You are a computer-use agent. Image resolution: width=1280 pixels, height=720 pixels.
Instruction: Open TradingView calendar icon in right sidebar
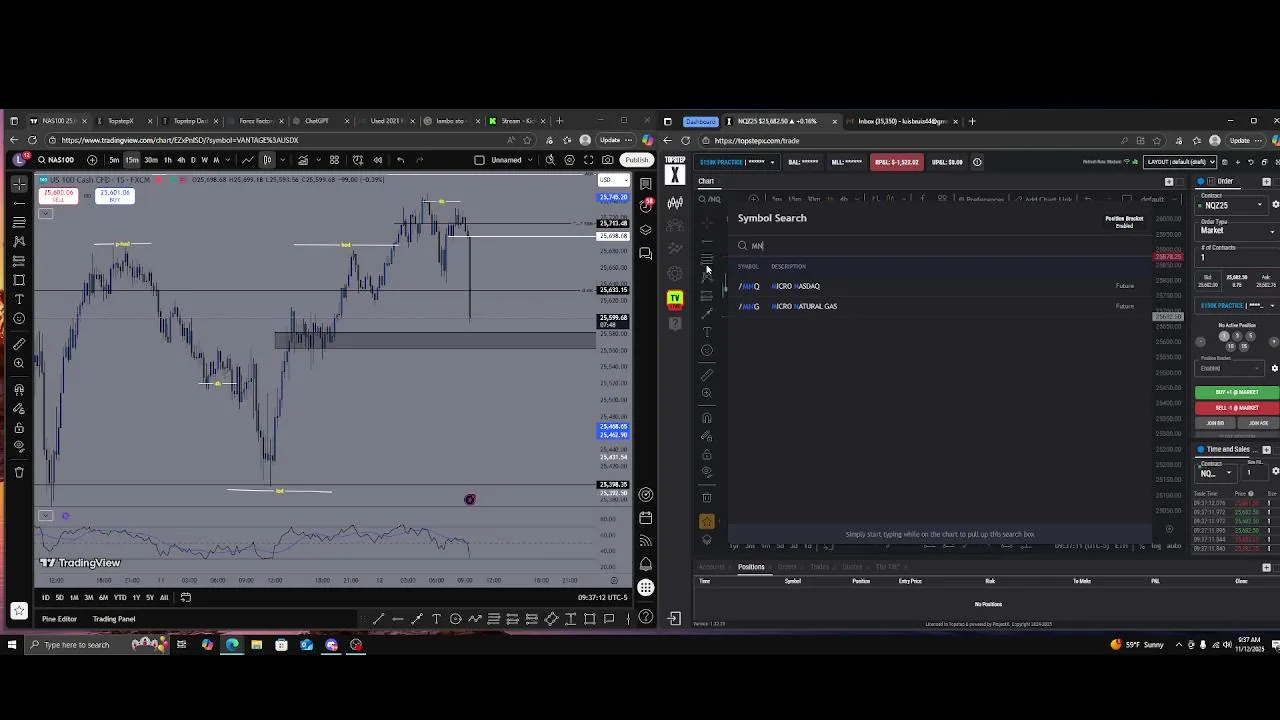pyautogui.click(x=646, y=518)
